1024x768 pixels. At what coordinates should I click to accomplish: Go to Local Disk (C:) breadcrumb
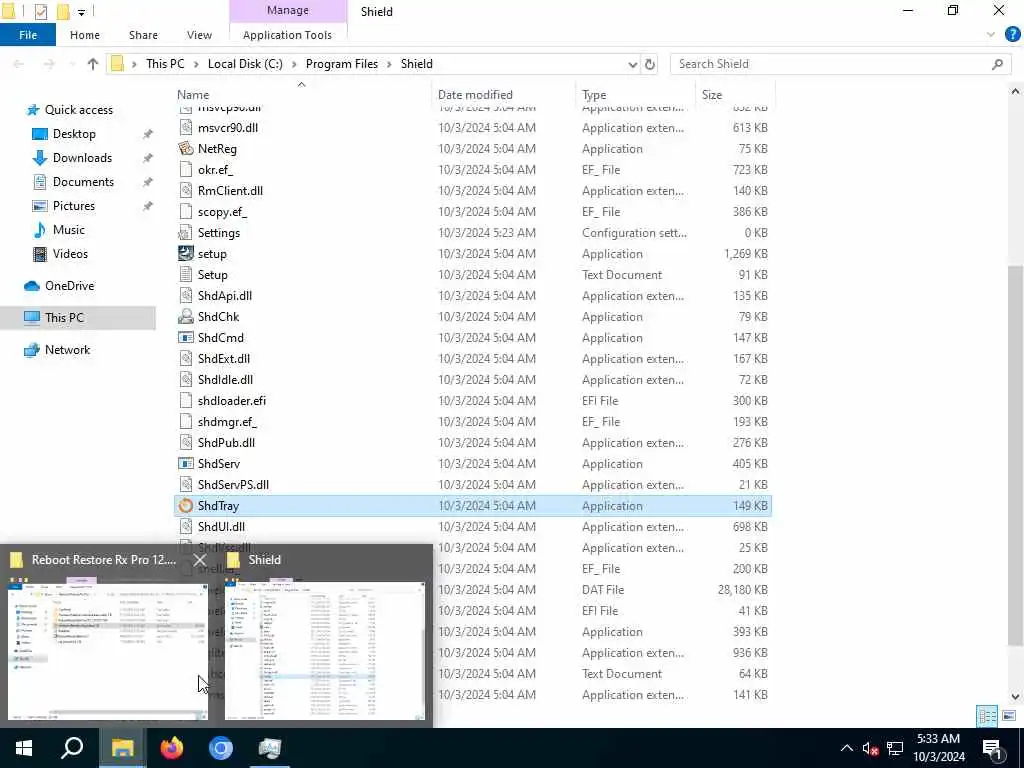click(x=245, y=64)
